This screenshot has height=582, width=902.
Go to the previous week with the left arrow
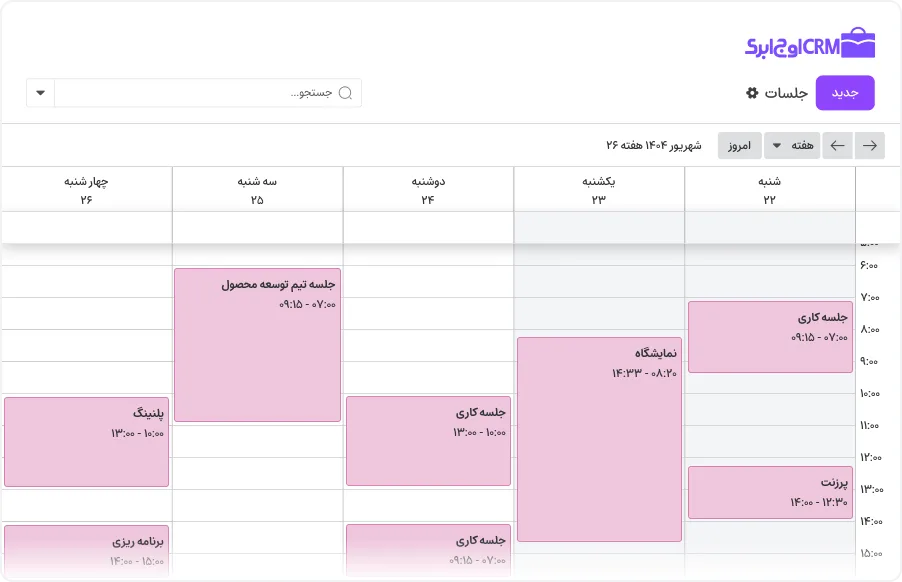click(x=838, y=146)
